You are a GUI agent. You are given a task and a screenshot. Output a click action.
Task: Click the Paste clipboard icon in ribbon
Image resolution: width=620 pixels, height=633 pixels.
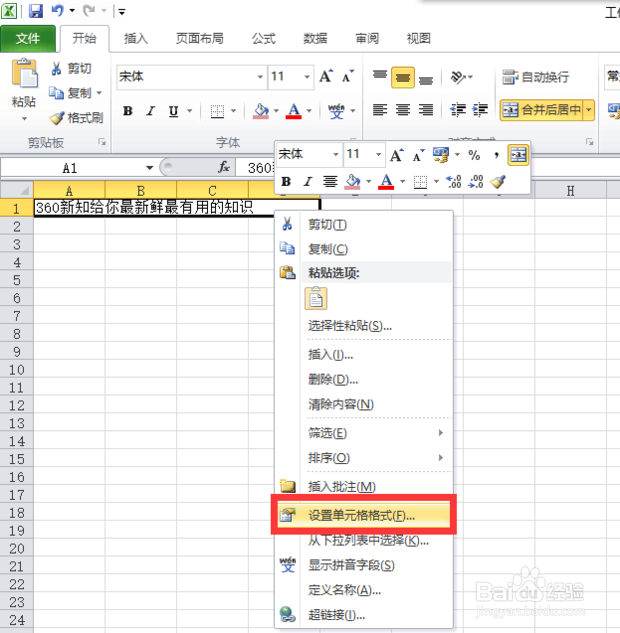tap(24, 73)
